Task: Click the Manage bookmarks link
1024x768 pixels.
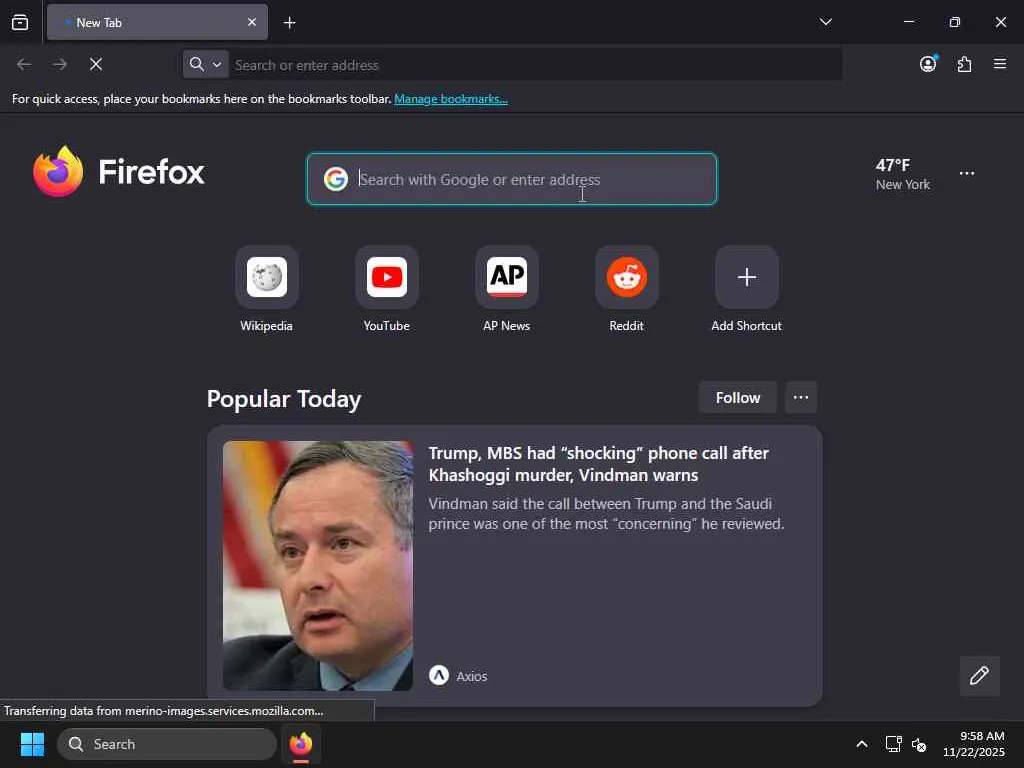Action: 451,99
